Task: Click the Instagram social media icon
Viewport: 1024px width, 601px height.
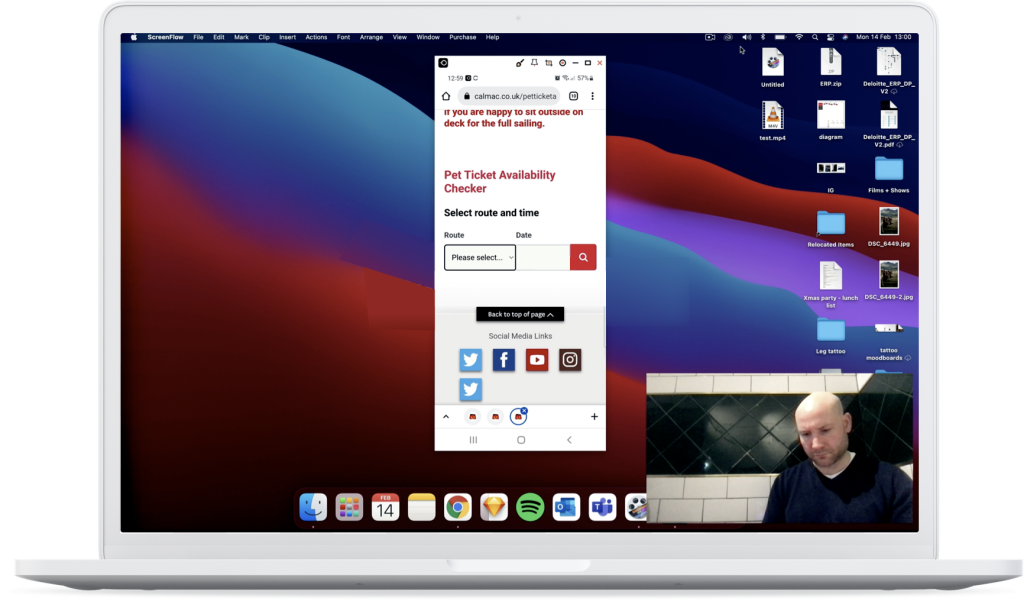Action: 570,360
